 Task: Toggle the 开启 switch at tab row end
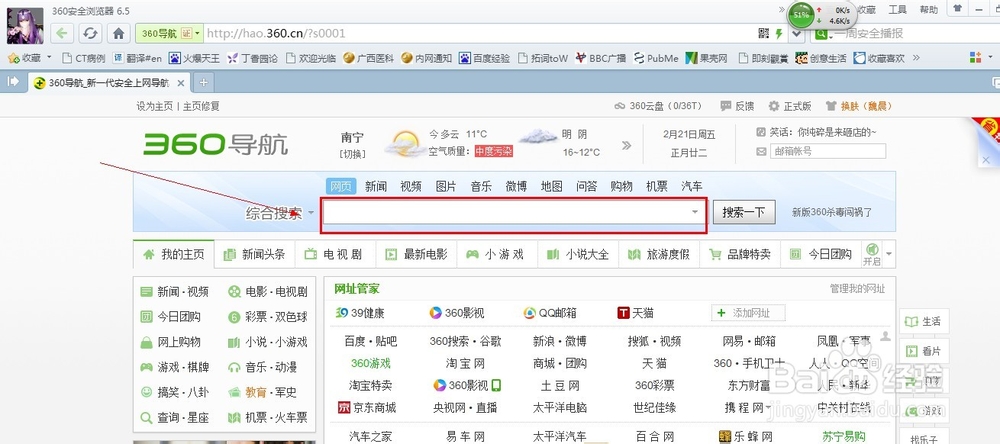(x=872, y=253)
